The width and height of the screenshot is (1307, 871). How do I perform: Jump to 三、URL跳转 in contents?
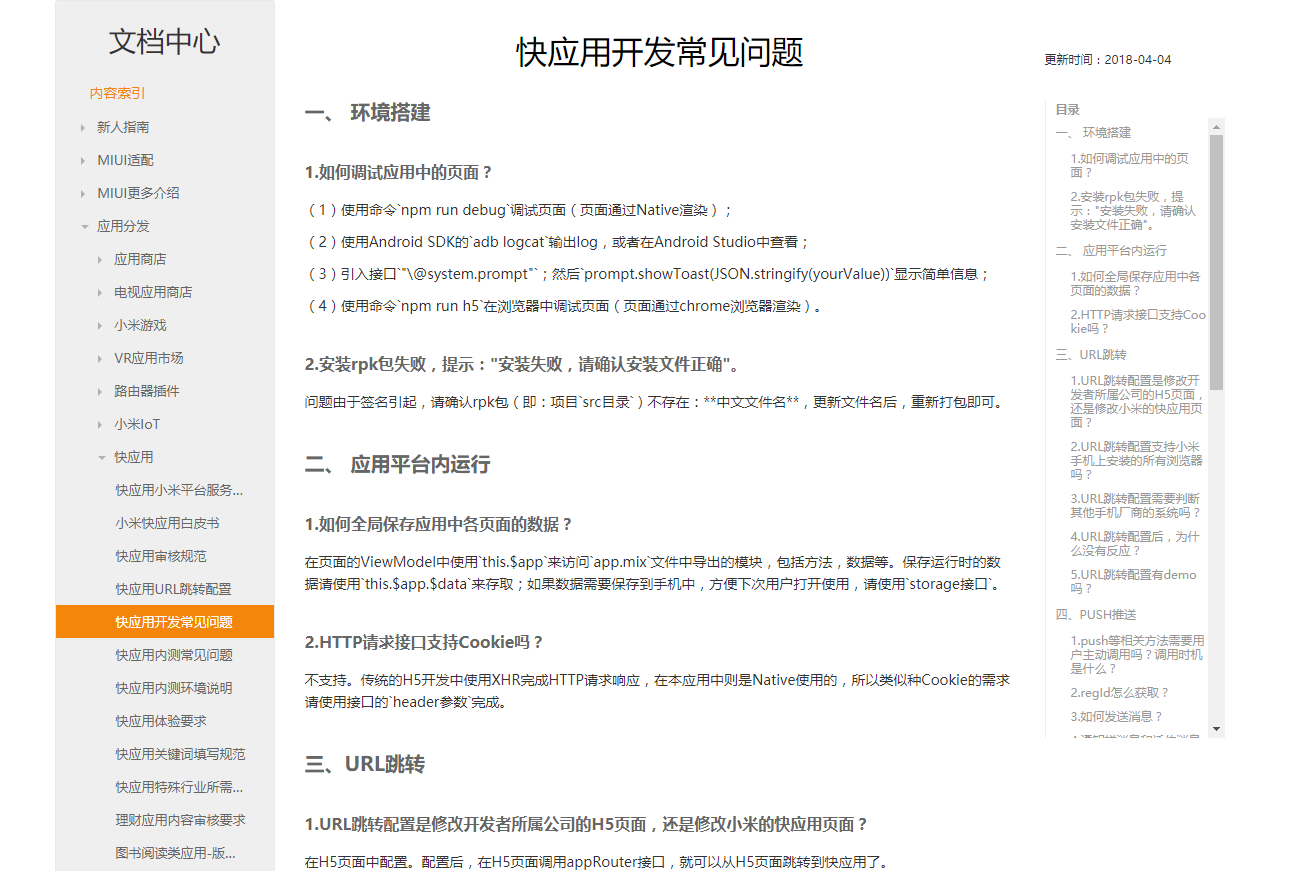1091,354
